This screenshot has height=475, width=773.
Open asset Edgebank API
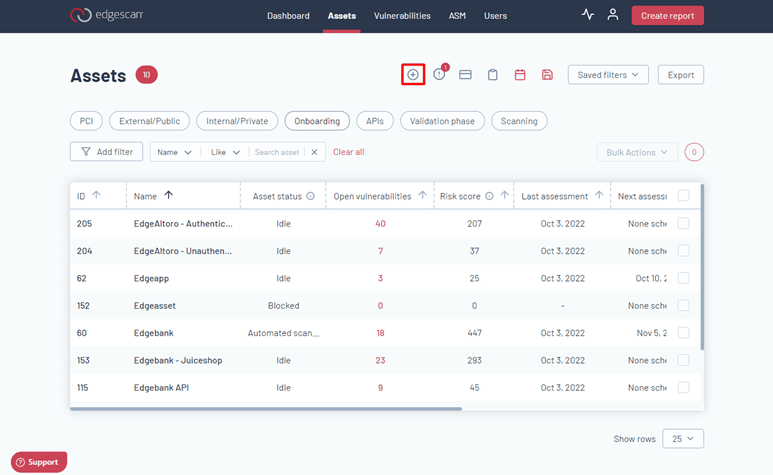[x=161, y=388]
